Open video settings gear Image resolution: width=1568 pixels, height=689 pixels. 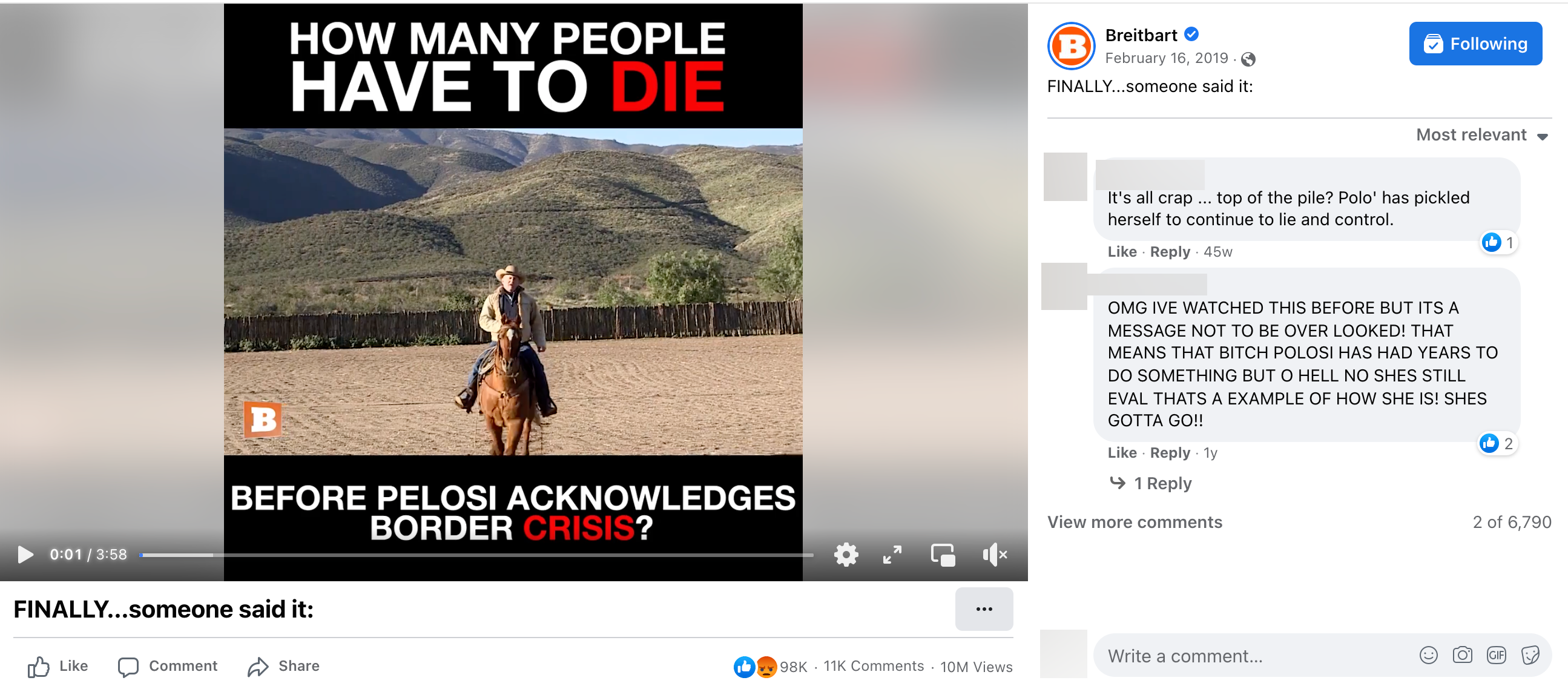[x=846, y=555]
